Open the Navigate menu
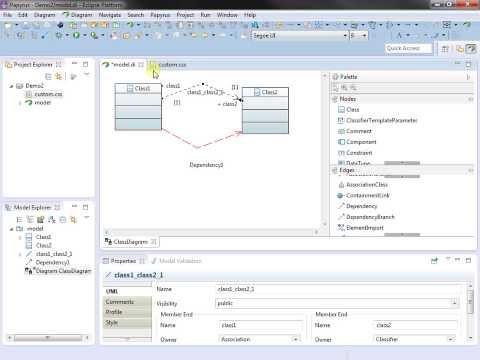Image resolution: width=480 pixels, height=360 pixels. (110, 15)
